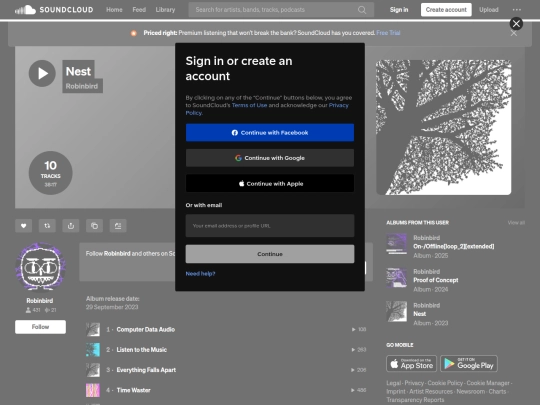This screenshot has width=540, height=405.
Task: Click Sign in in the header
Action: [399, 10]
